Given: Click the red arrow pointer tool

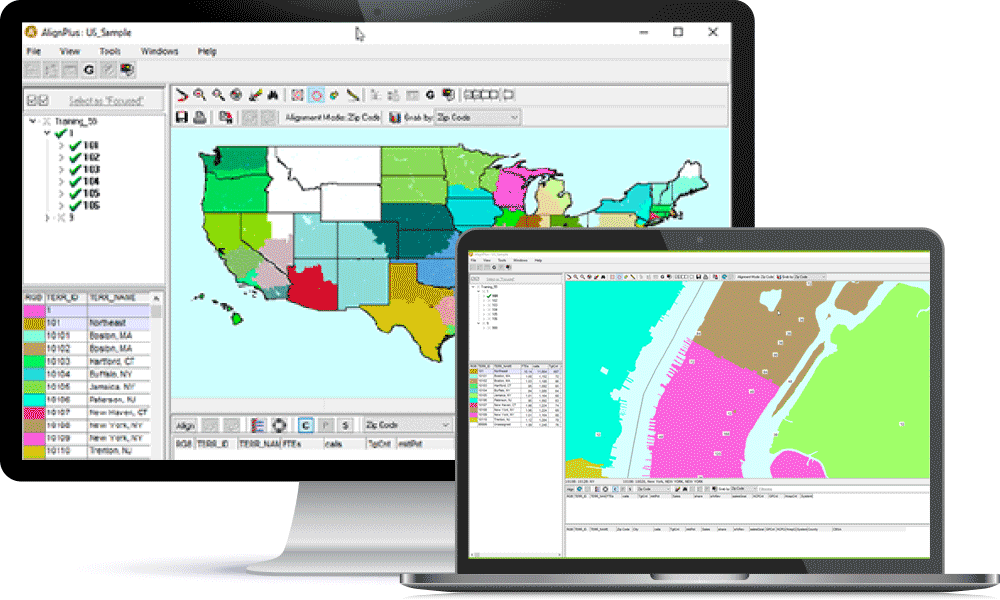Looking at the screenshot, I should [182, 95].
